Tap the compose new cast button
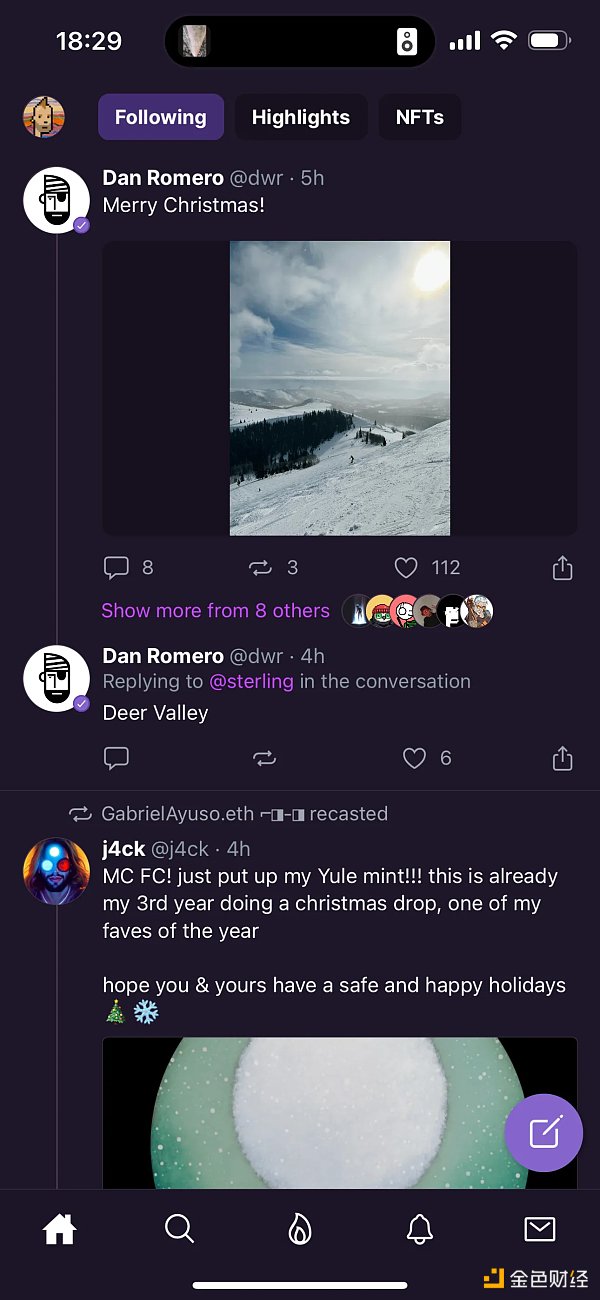This screenshot has width=600, height=1300. coord(544,1132)
